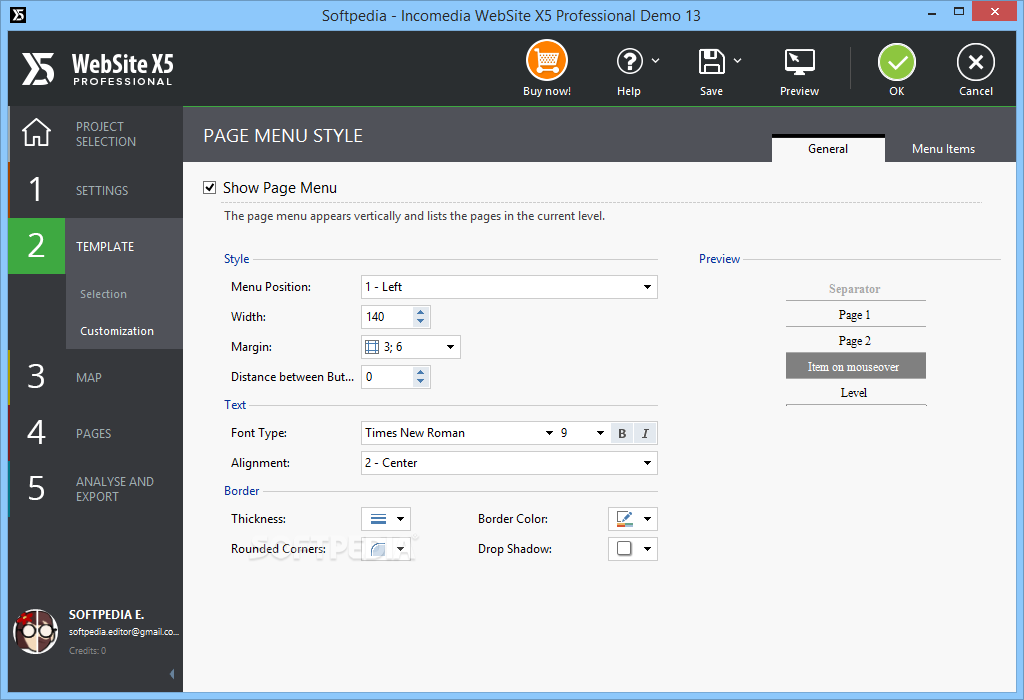Open the Drop Shadow color swatch

click(624, 549)
